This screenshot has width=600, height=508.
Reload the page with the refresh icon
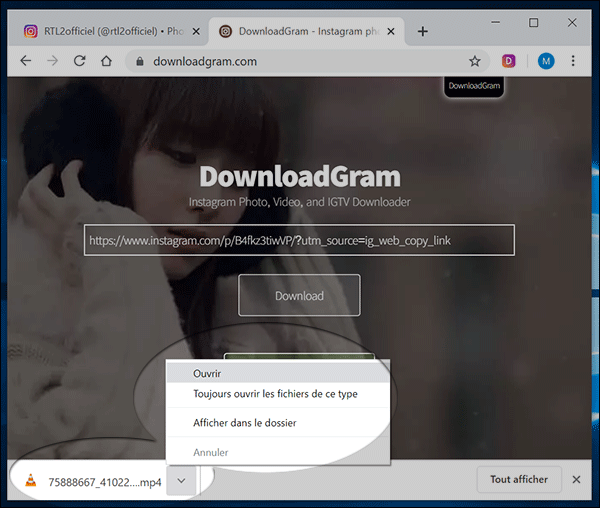[x=79, y=61]
